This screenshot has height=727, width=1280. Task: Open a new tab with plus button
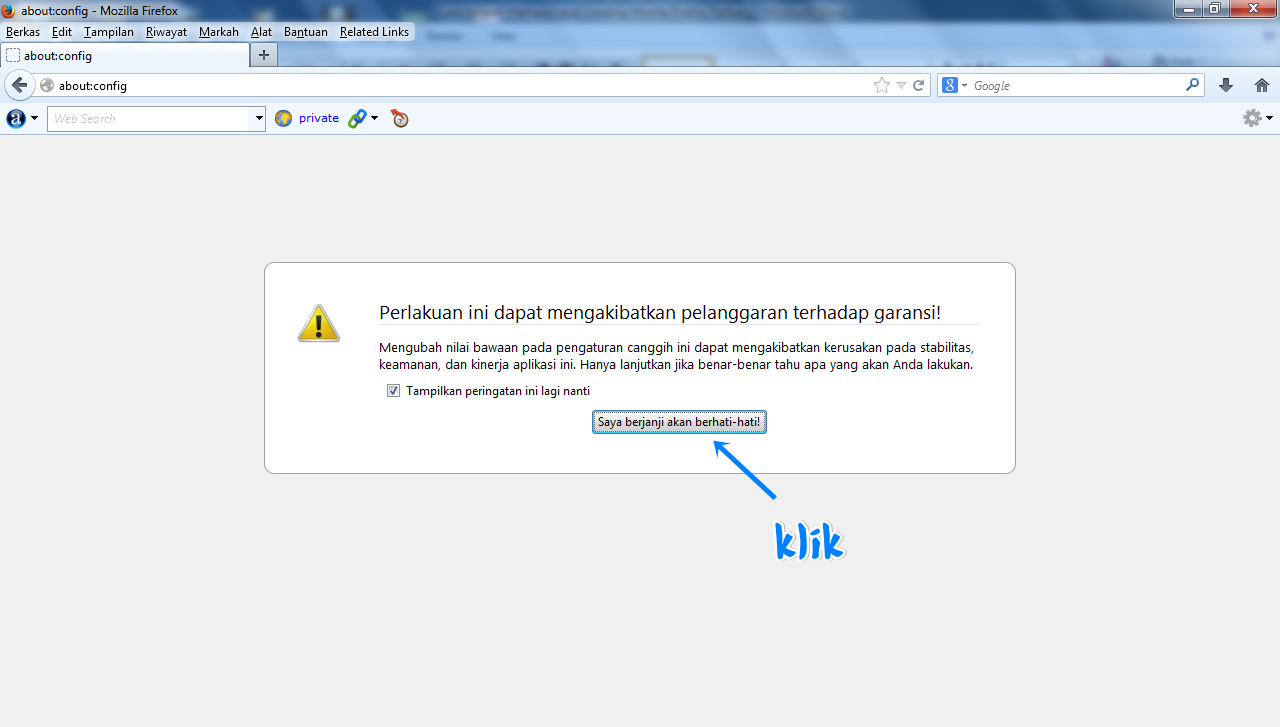coord(264,55)
